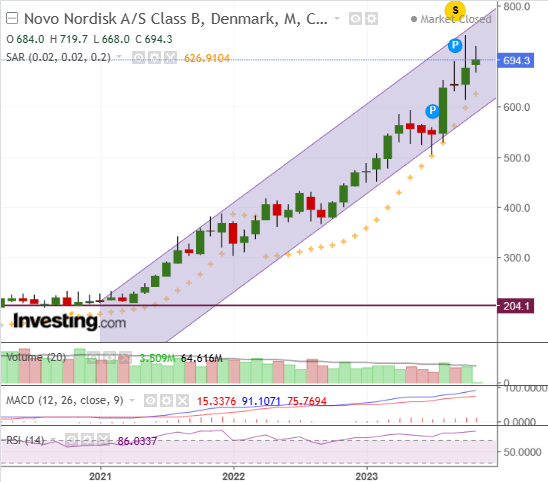Remove the RSI indicator with its X icon

(x=103, y=440)
